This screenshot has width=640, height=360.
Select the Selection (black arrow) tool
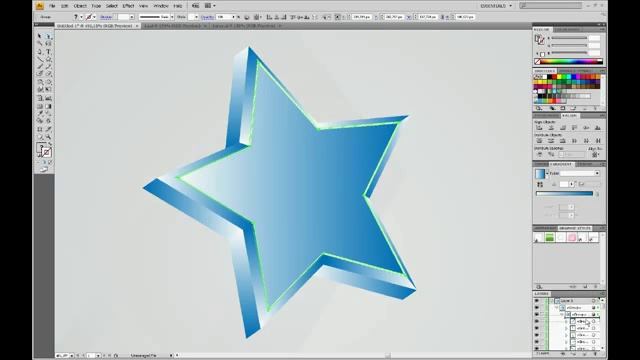(x=40, y=36)
